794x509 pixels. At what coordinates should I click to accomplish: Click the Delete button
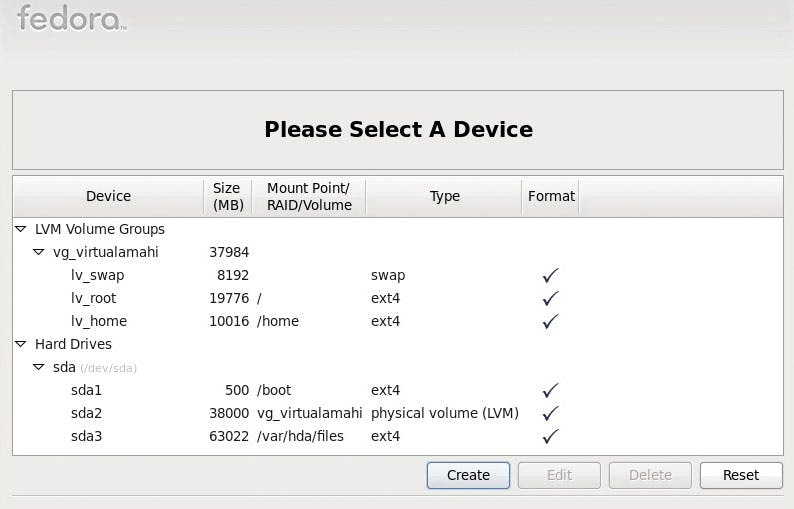[650, 475]
